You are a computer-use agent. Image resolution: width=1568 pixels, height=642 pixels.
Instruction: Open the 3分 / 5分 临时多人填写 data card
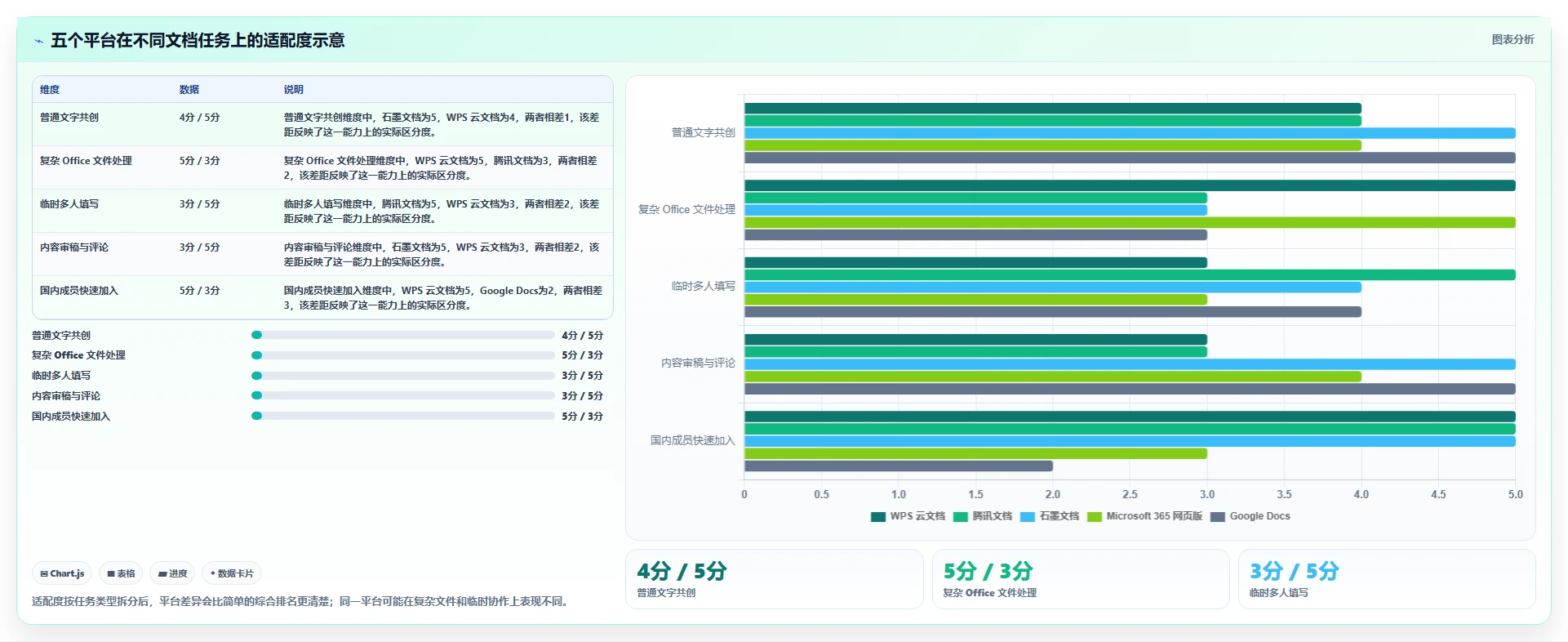[1387, 579]
